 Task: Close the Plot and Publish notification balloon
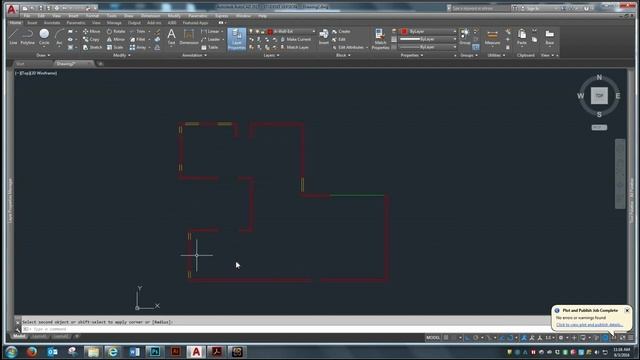(627, 311)
